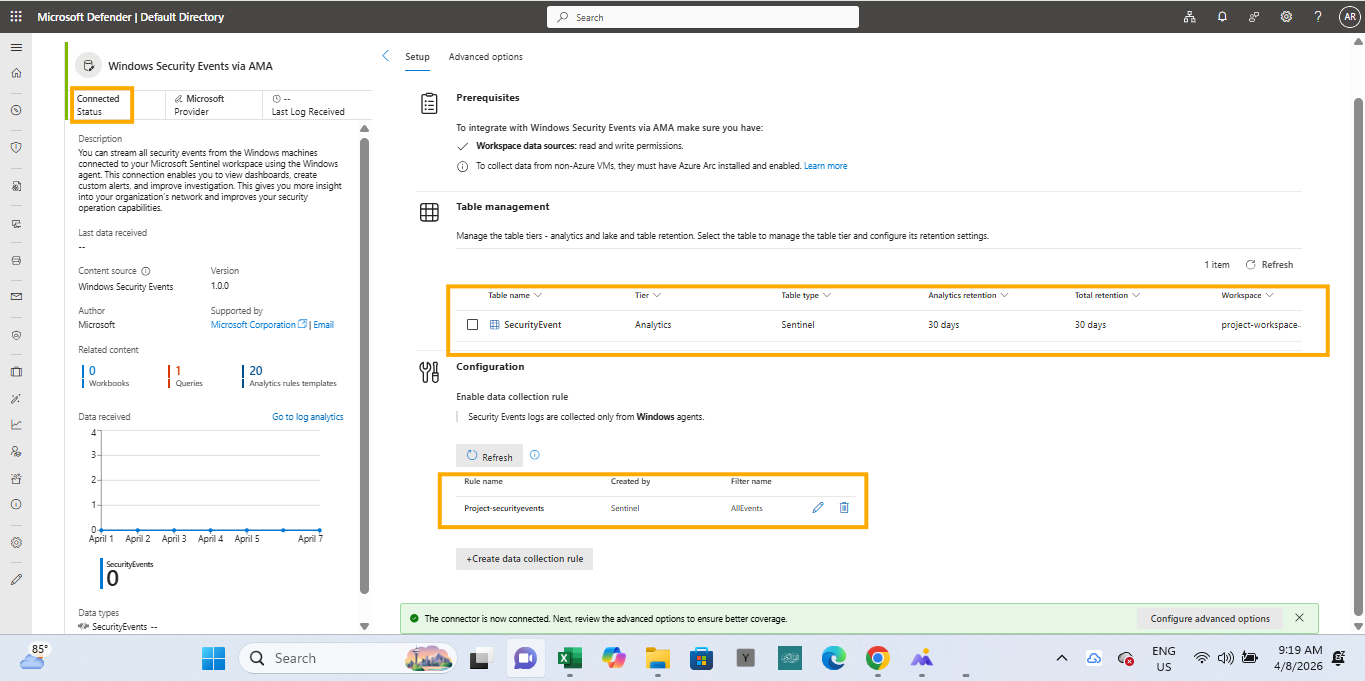Open the organization hierarchy icon in header
1365x681 pixels.
click(x=1190, y=17)
